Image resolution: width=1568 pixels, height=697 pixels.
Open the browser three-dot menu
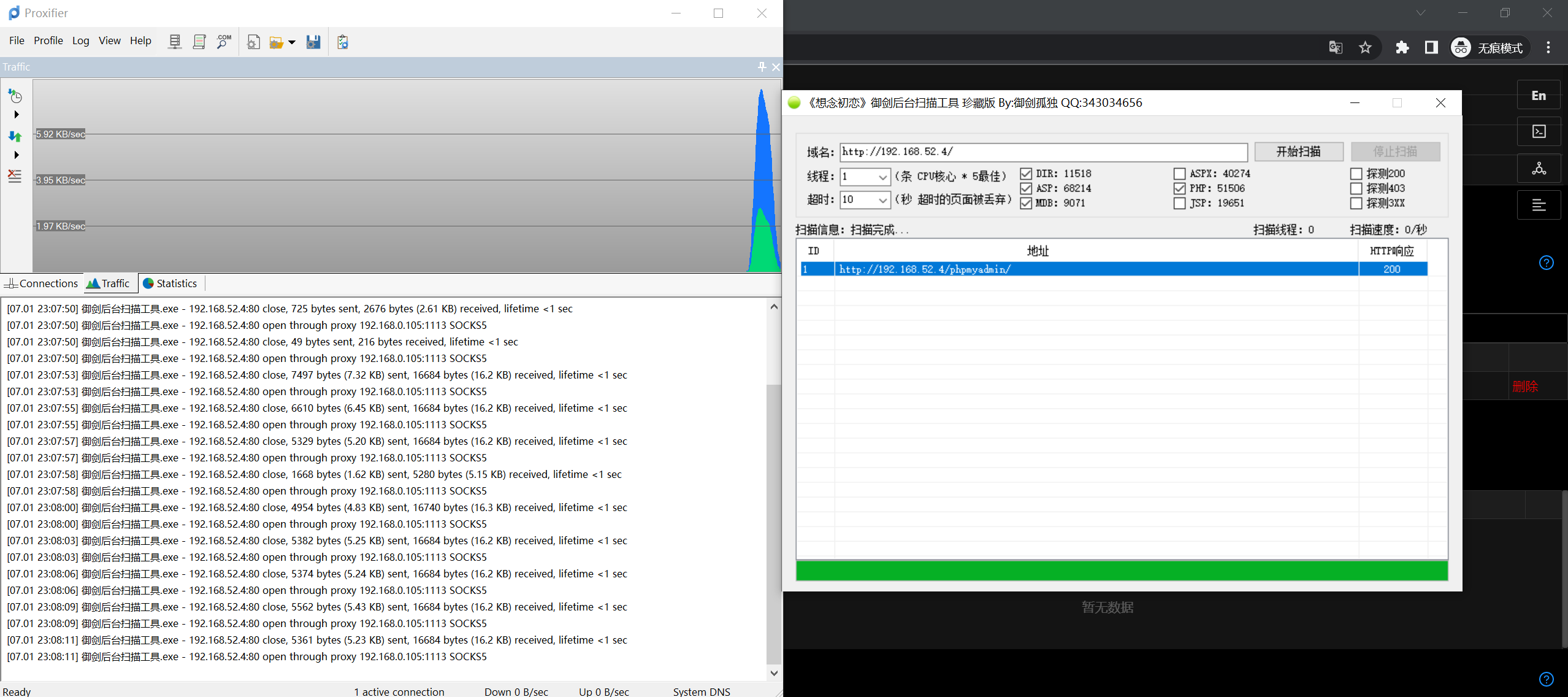click(x=1548, y=47)
